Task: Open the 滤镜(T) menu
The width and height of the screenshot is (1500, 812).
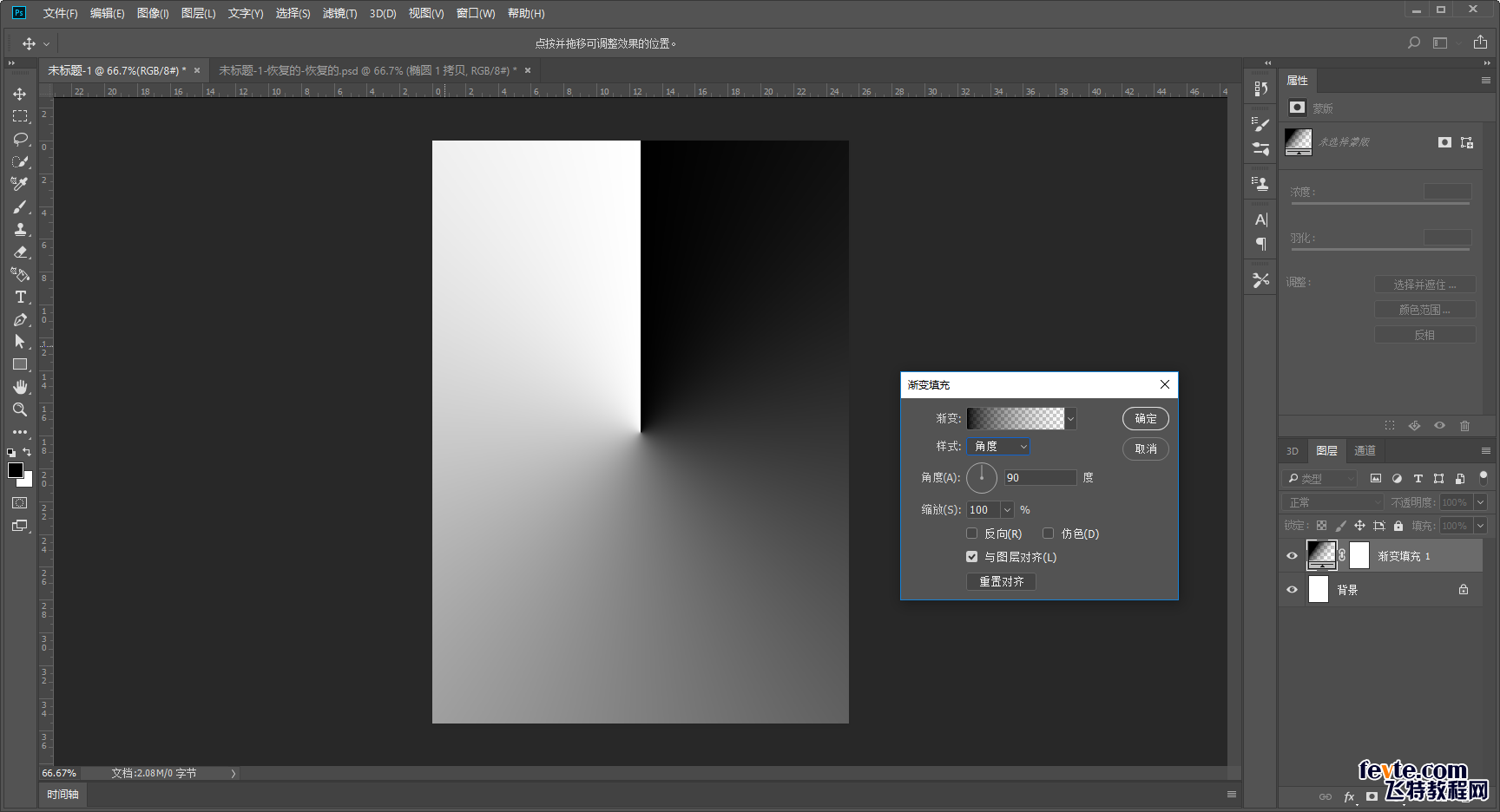Action: point(339,13)
